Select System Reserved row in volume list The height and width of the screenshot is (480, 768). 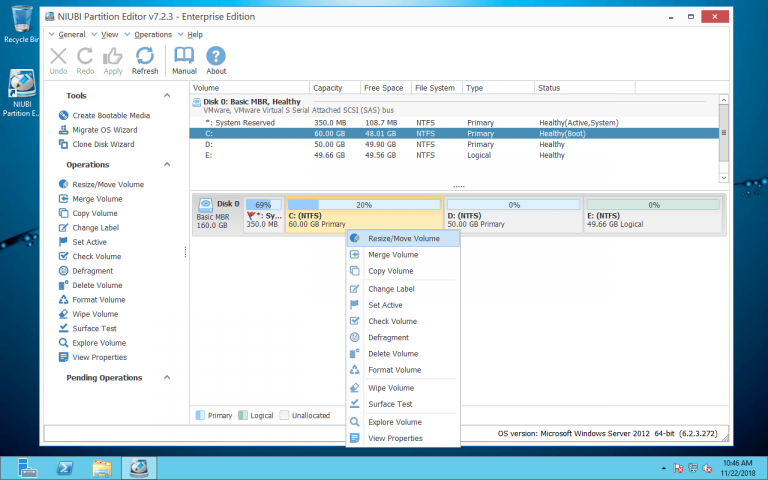tap(454, 123)
